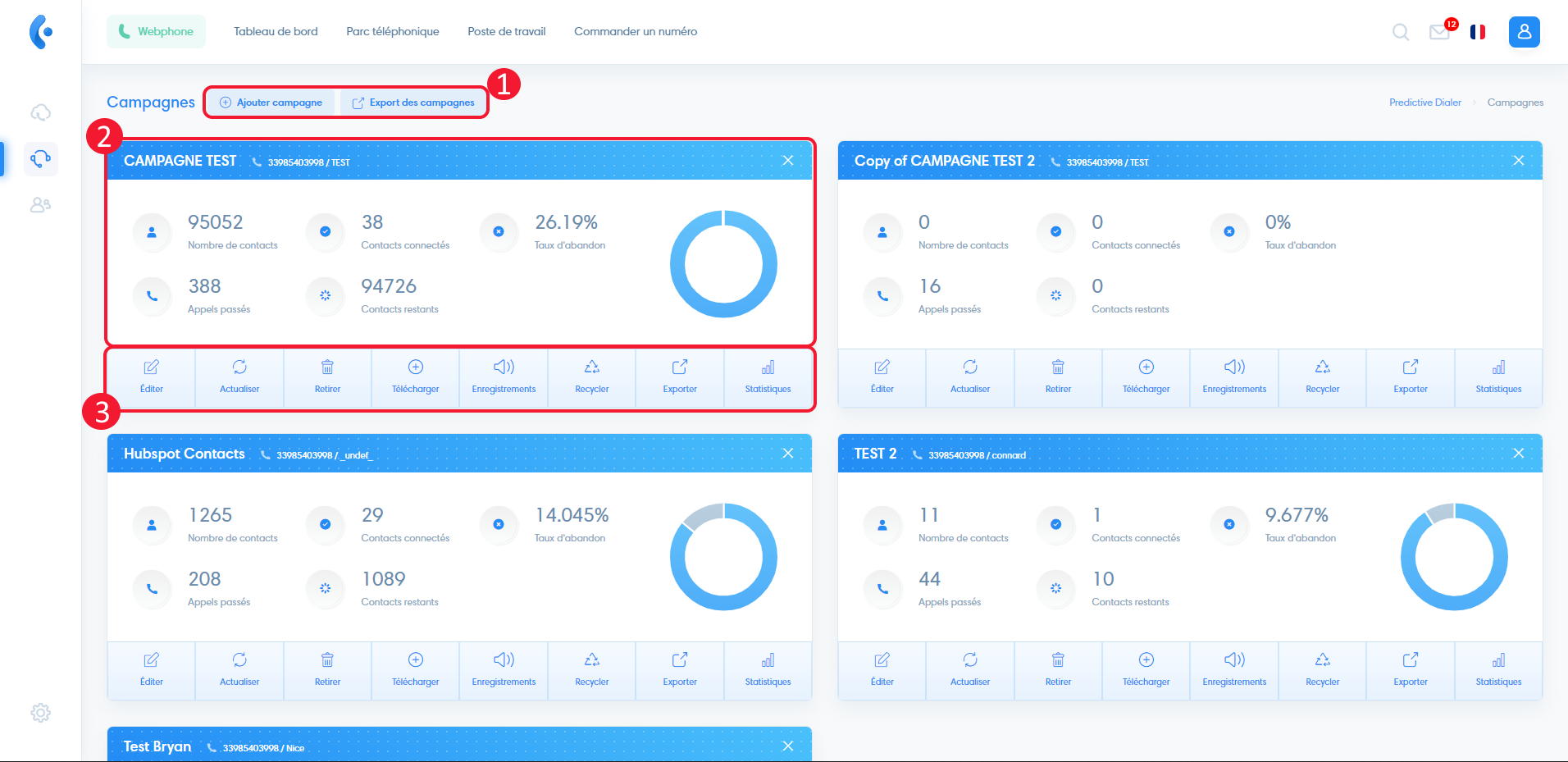Open the Parc téléphonique menu

click(393, 31)
